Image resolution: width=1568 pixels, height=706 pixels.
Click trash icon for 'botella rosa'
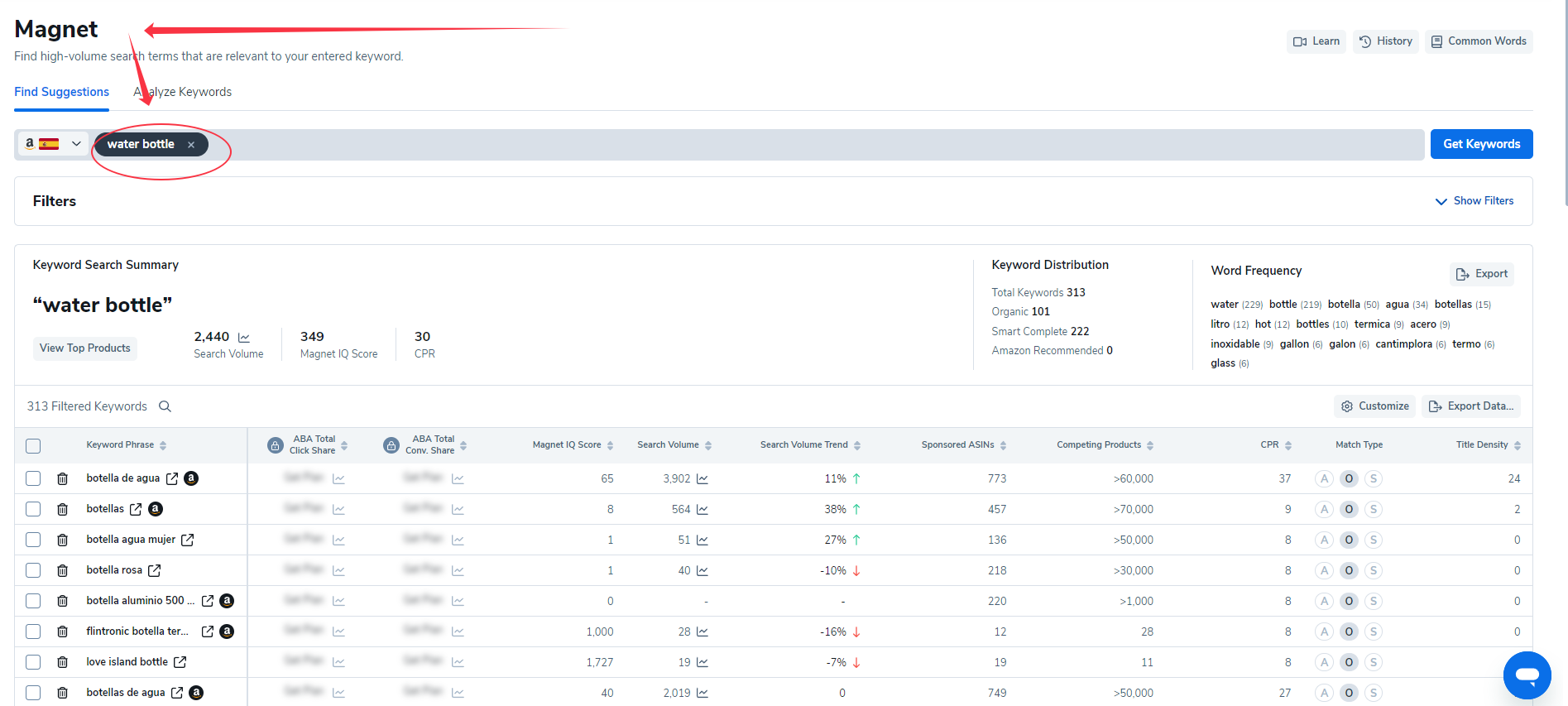[x=62, y=570]
